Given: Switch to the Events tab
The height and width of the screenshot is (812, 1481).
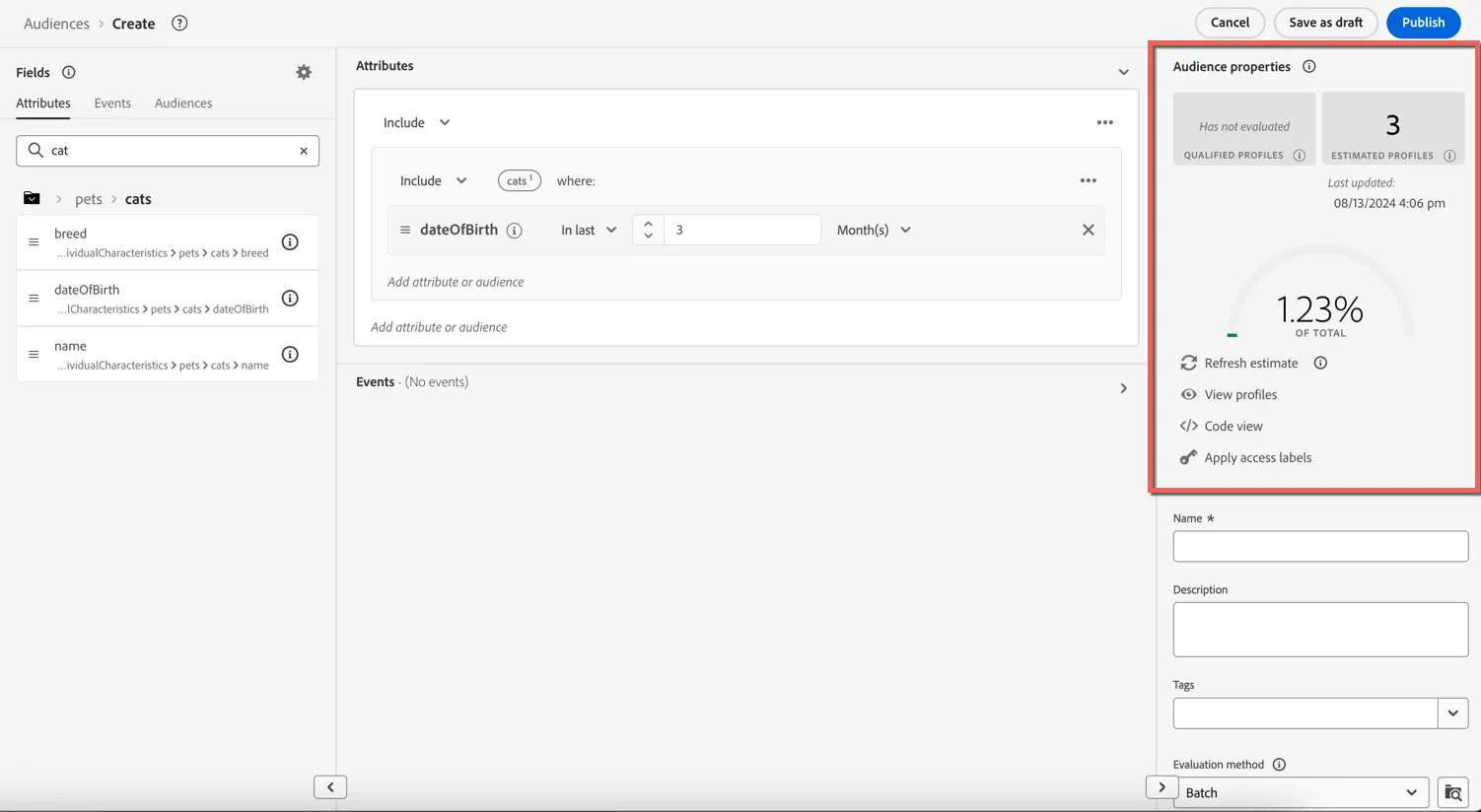Looking at the screenshot, I should [x=112, y=102].
